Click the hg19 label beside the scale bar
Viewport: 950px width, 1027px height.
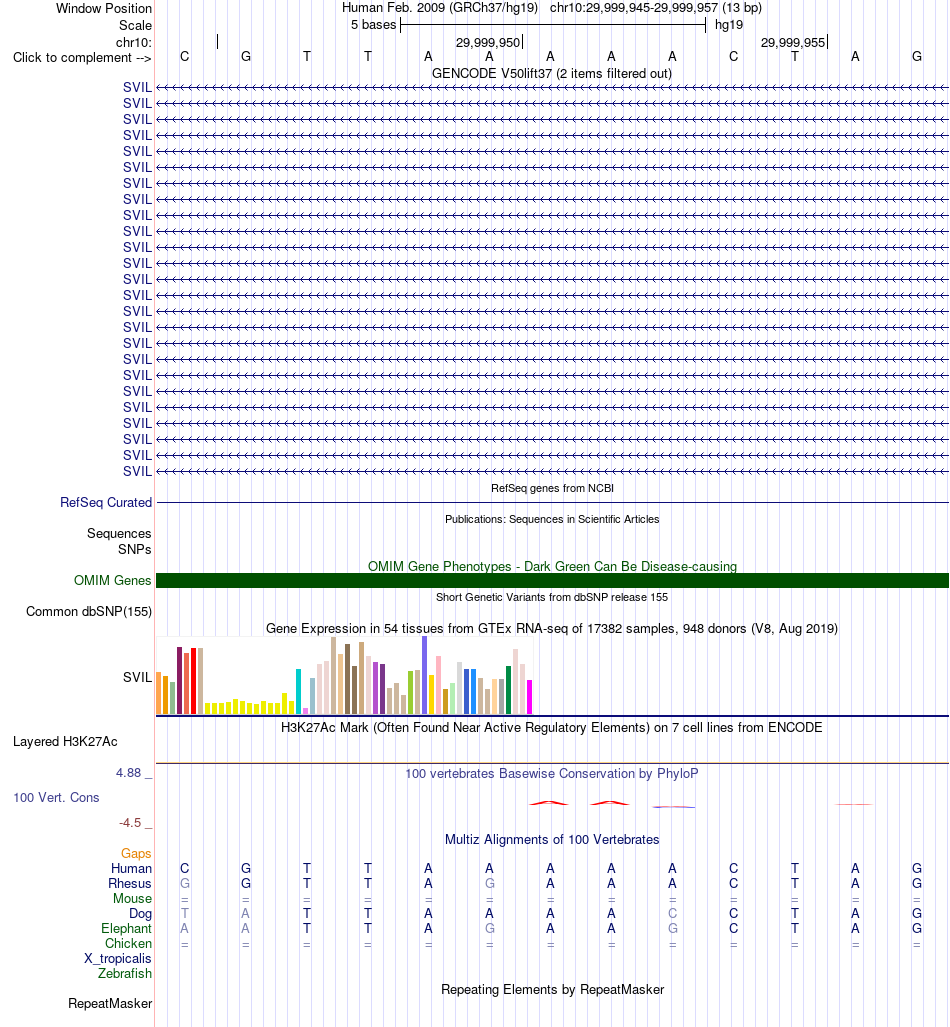729,25
